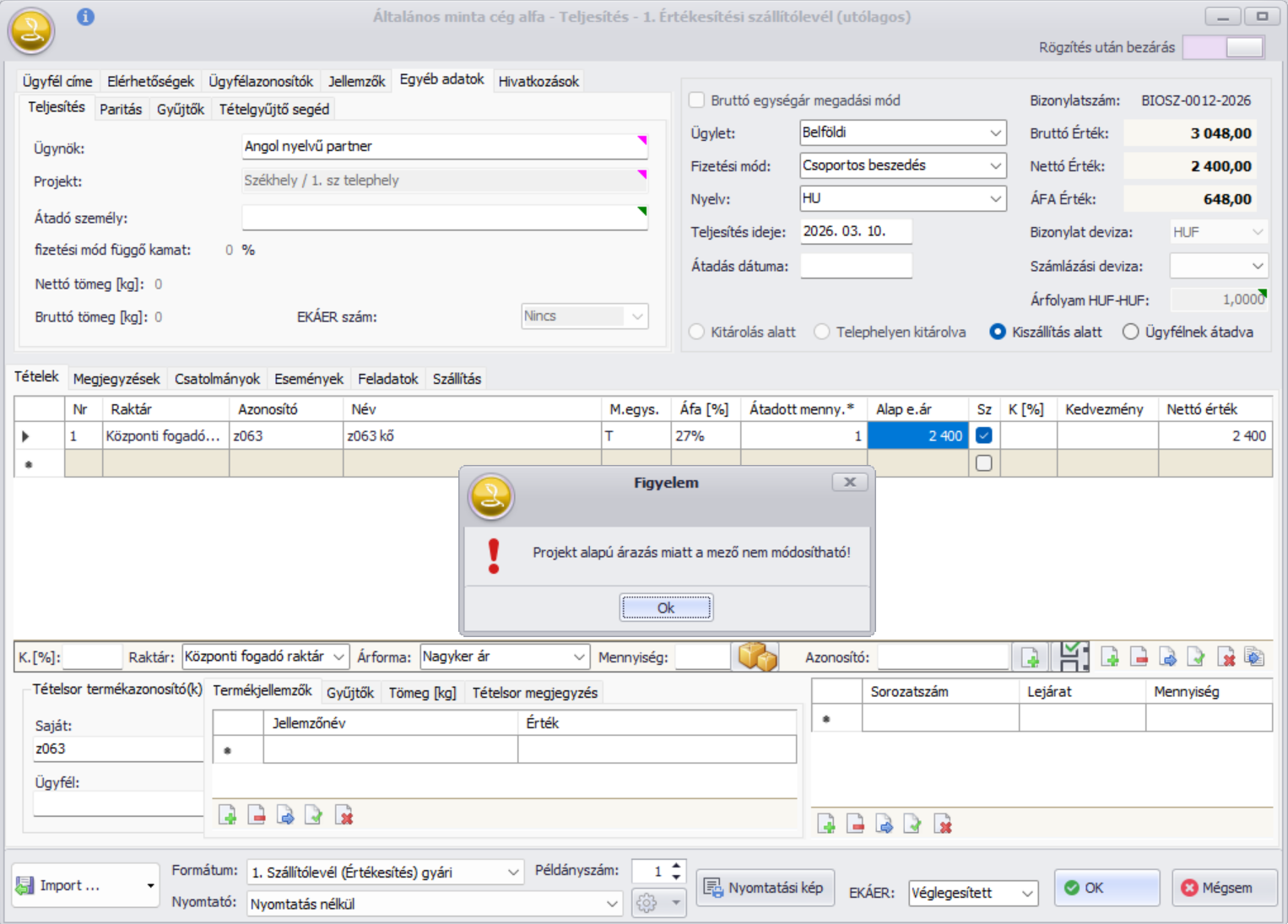Click the blue info icon in title bar

pos(85,17)
